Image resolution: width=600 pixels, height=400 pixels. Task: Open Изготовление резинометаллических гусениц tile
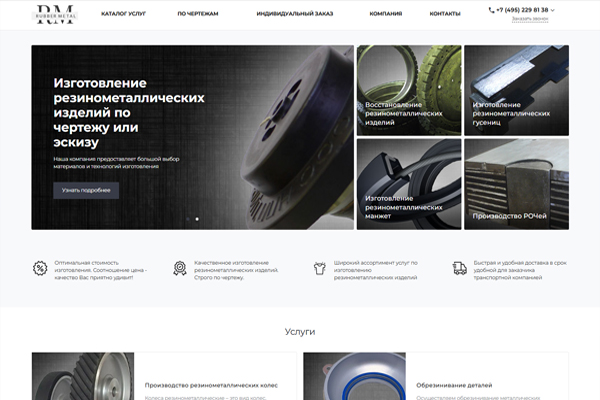[x=516, y=90]
